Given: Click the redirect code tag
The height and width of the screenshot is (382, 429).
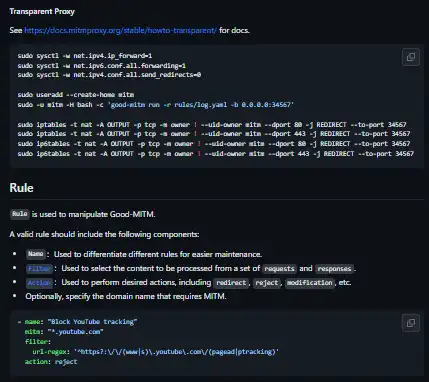Looking at the screenshot, I should point(231,283).
